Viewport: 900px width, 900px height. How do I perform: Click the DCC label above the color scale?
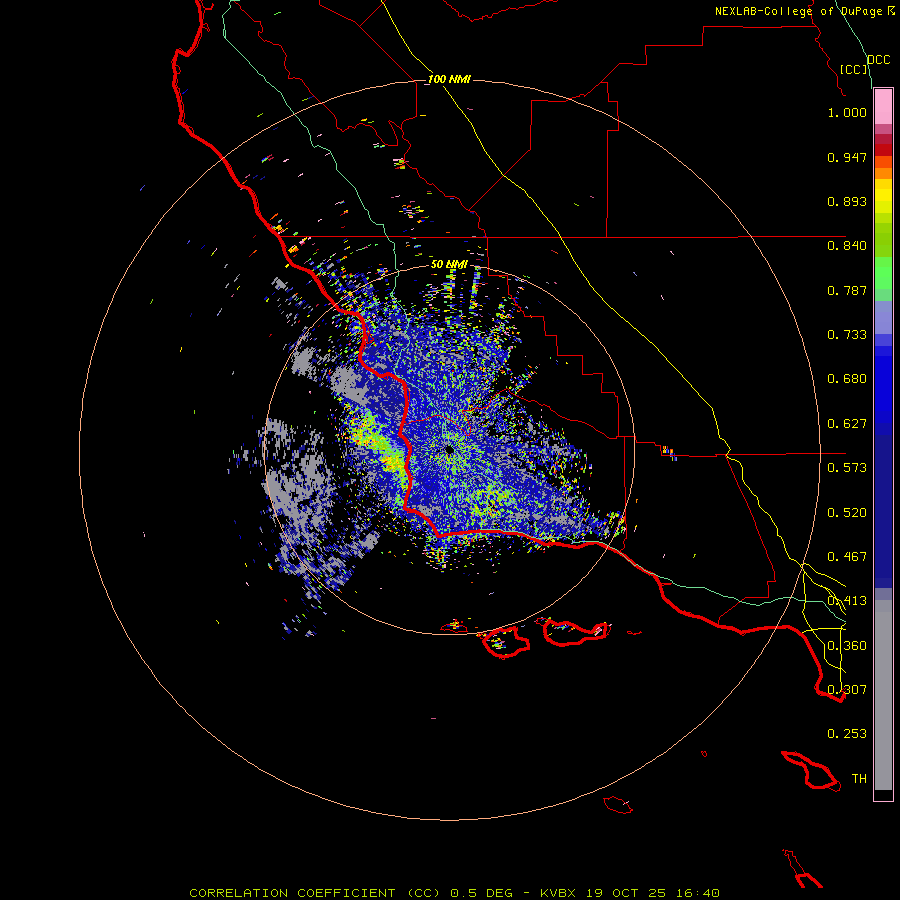coord(878,60)
